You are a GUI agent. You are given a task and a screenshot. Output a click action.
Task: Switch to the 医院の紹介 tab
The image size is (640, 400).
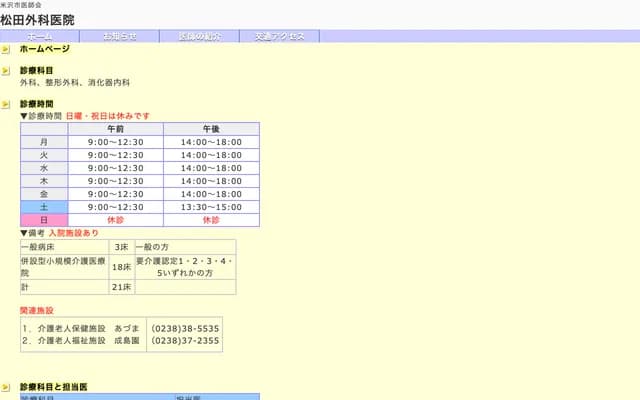point(199,36)
